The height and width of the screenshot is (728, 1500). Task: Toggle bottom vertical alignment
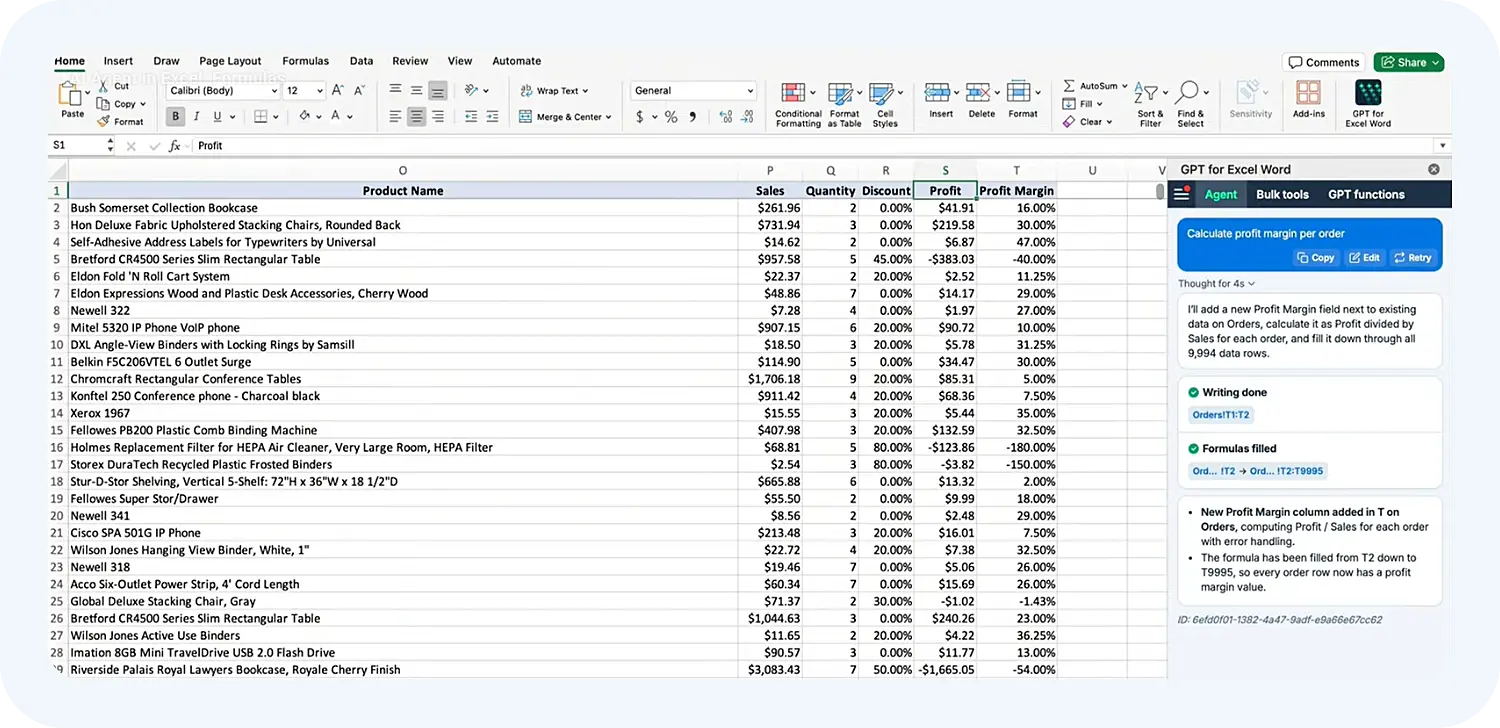(437, 90)
